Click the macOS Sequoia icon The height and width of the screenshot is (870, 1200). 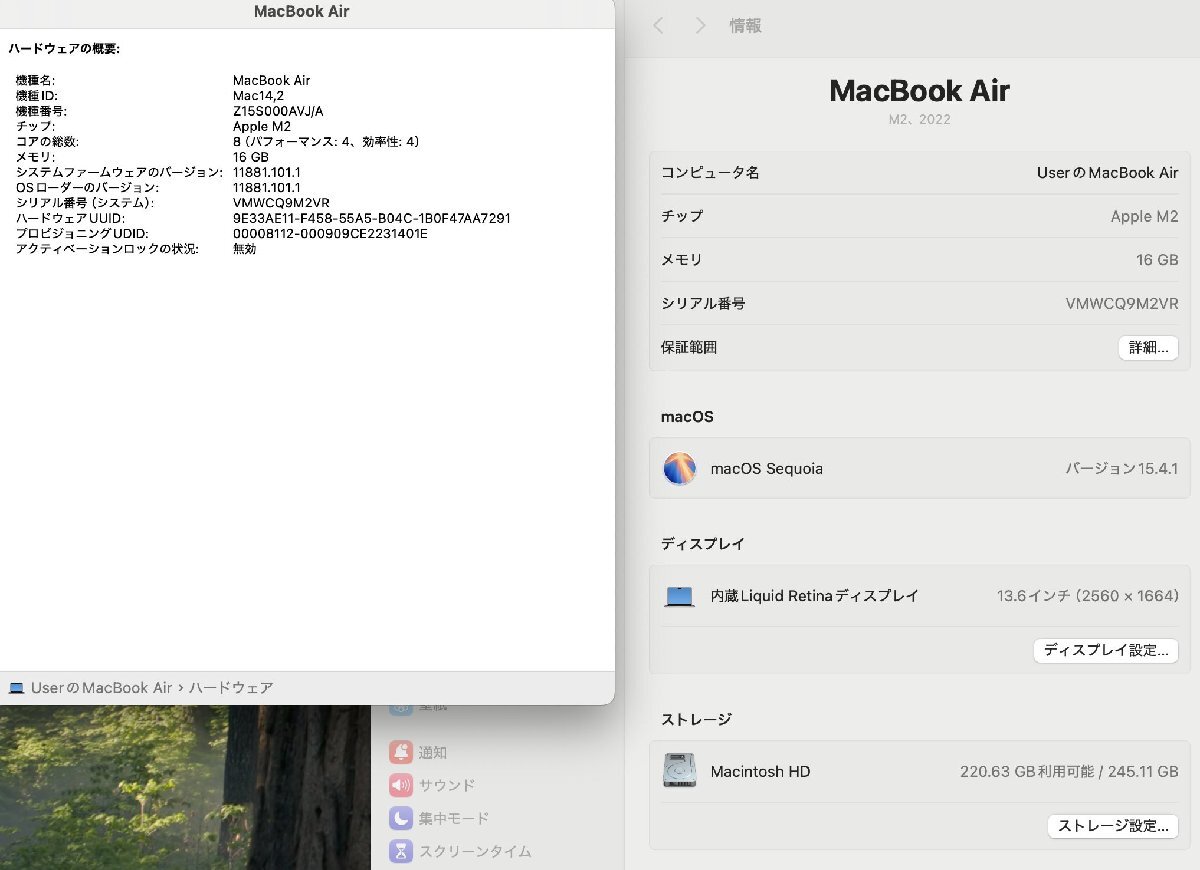point(680,468)
